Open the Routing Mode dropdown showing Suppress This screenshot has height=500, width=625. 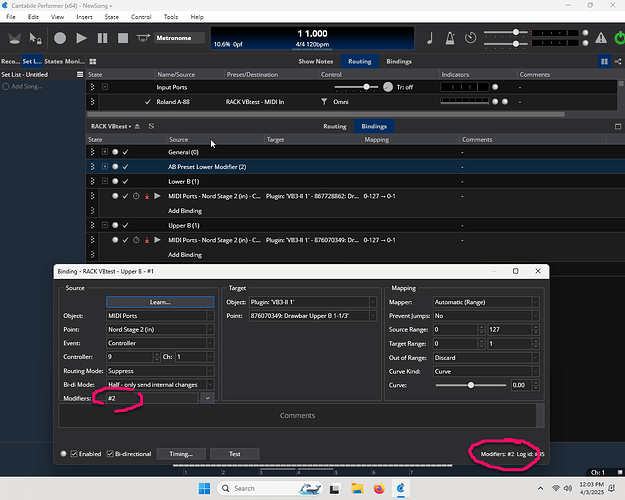(x=160, y=371)
